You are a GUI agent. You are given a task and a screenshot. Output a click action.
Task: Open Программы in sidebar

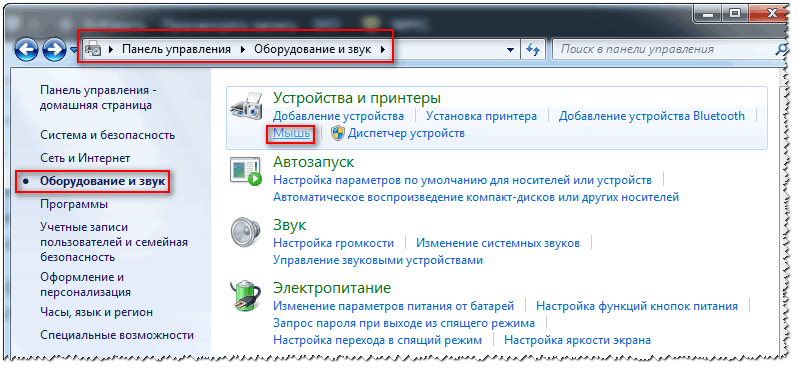pyautogui.click(x=74, y=204)
